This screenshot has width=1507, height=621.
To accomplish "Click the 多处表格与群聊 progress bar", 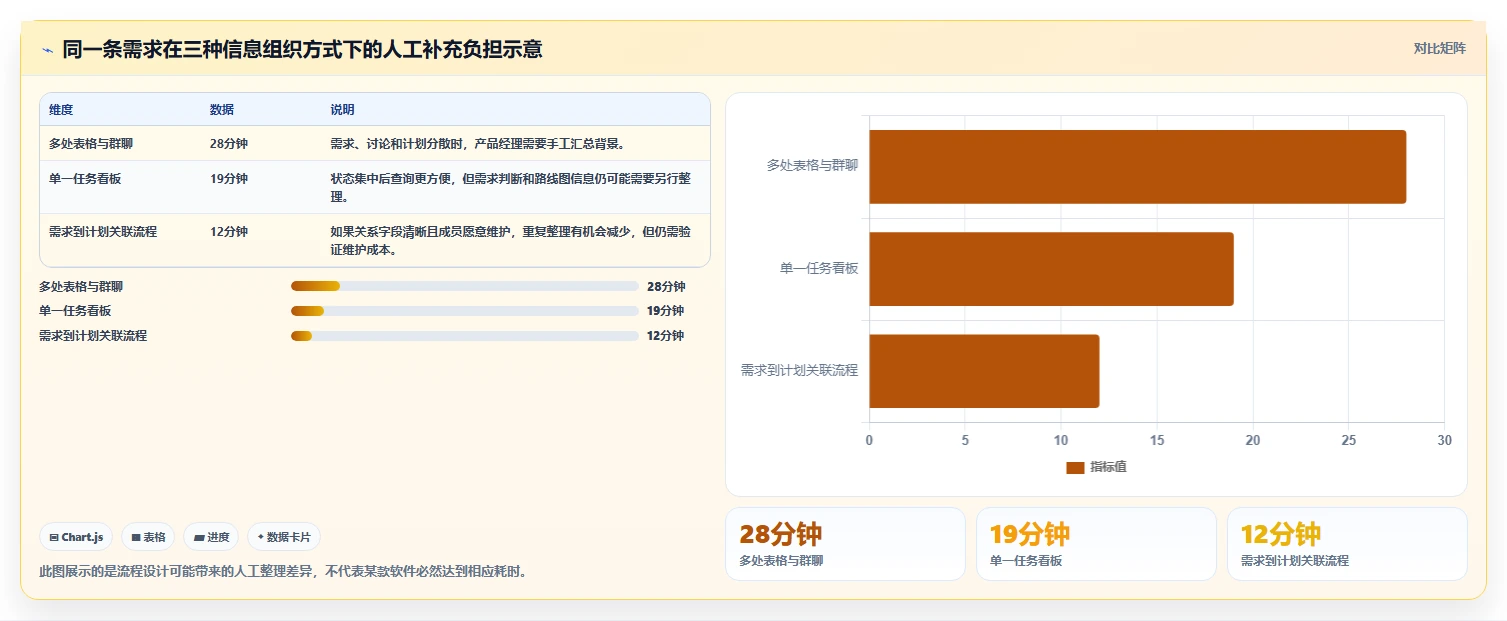I will pos(464,286).
